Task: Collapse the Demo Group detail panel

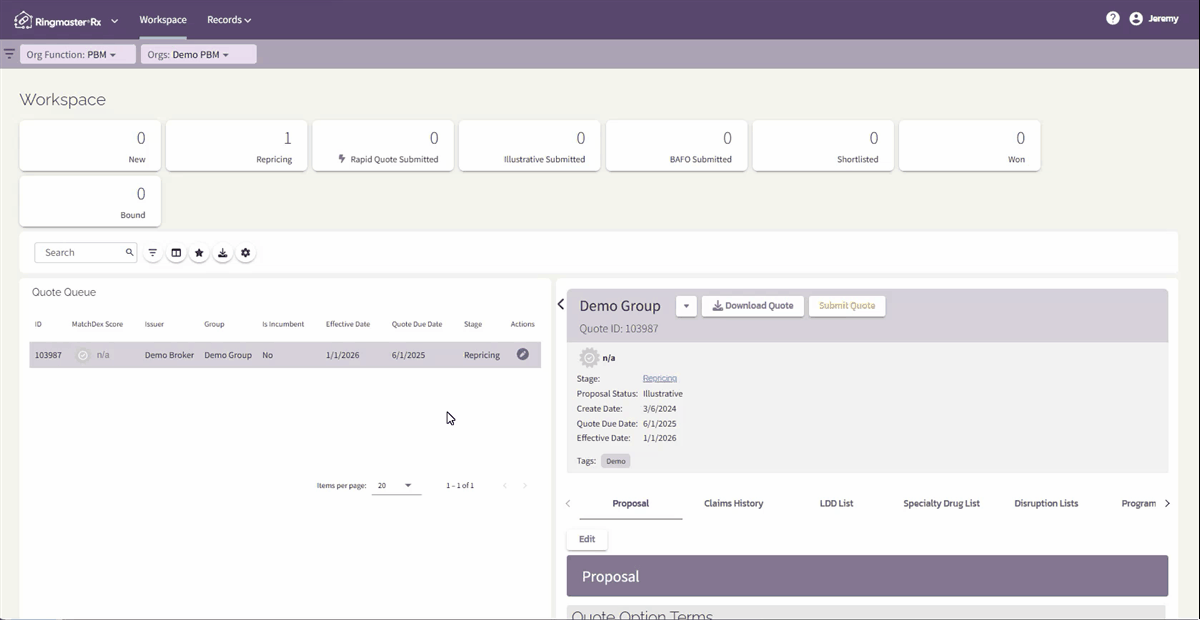Action: (x=560, y=304)
